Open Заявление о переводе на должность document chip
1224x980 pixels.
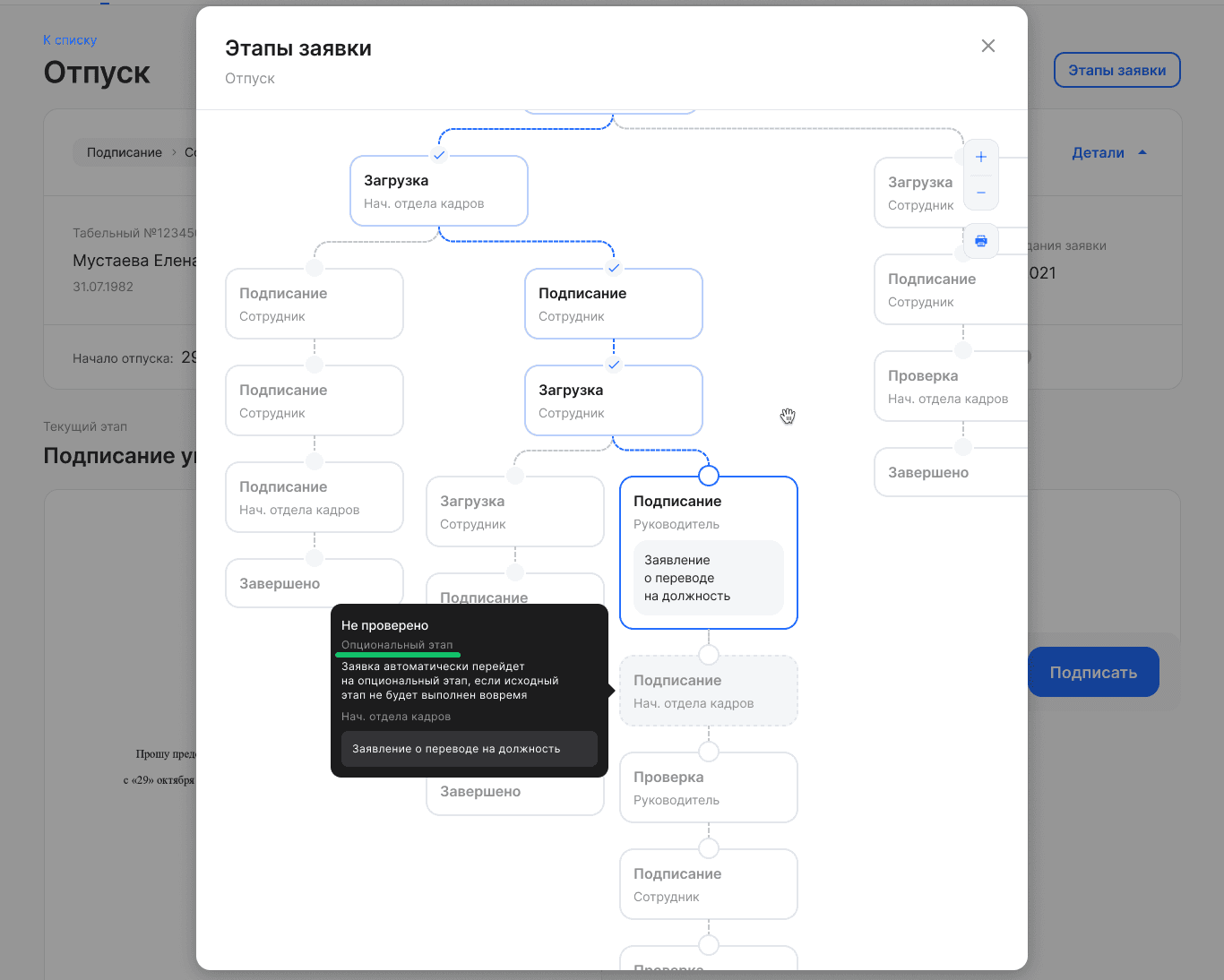click(x=709, y=578)
